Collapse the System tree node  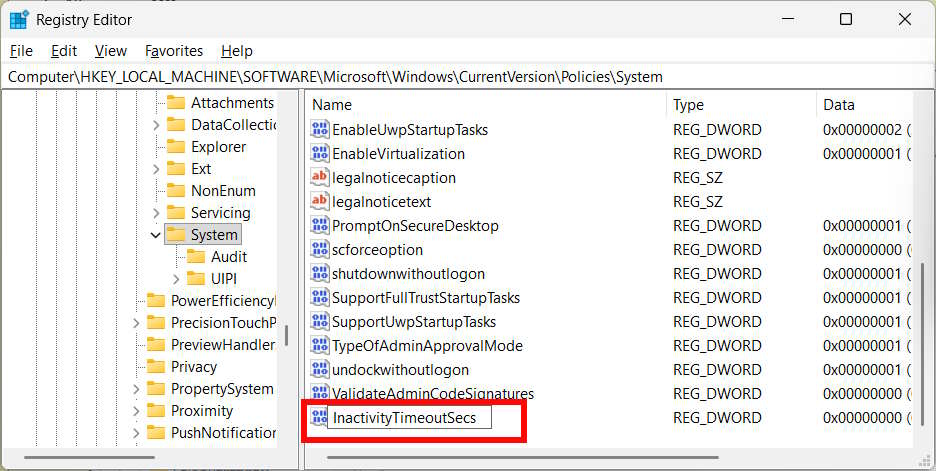pyautogui.click(x=156, y=235)
